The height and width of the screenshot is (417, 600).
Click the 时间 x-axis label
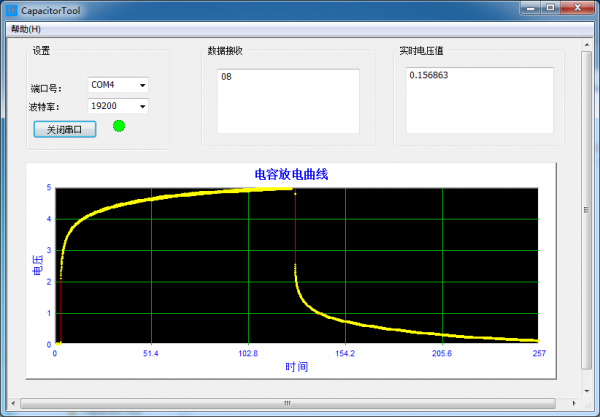(297, 367)
